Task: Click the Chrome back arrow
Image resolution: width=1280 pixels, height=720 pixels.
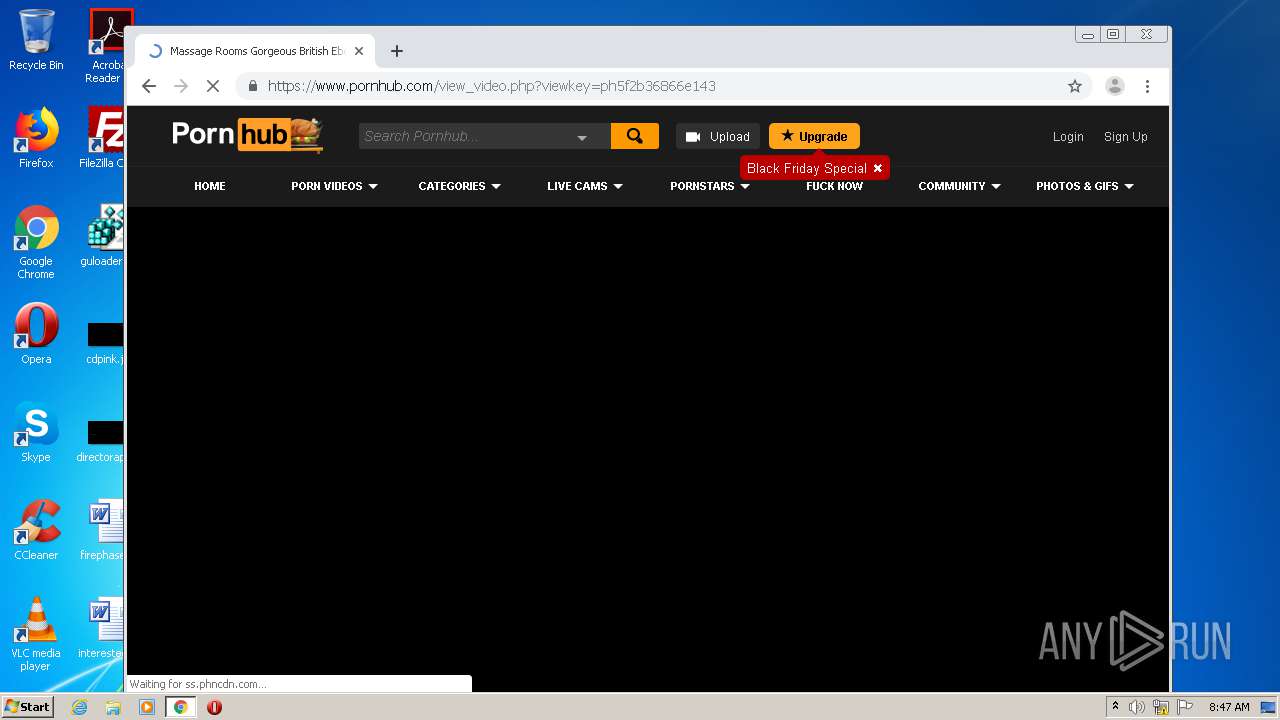Action: 149,86
